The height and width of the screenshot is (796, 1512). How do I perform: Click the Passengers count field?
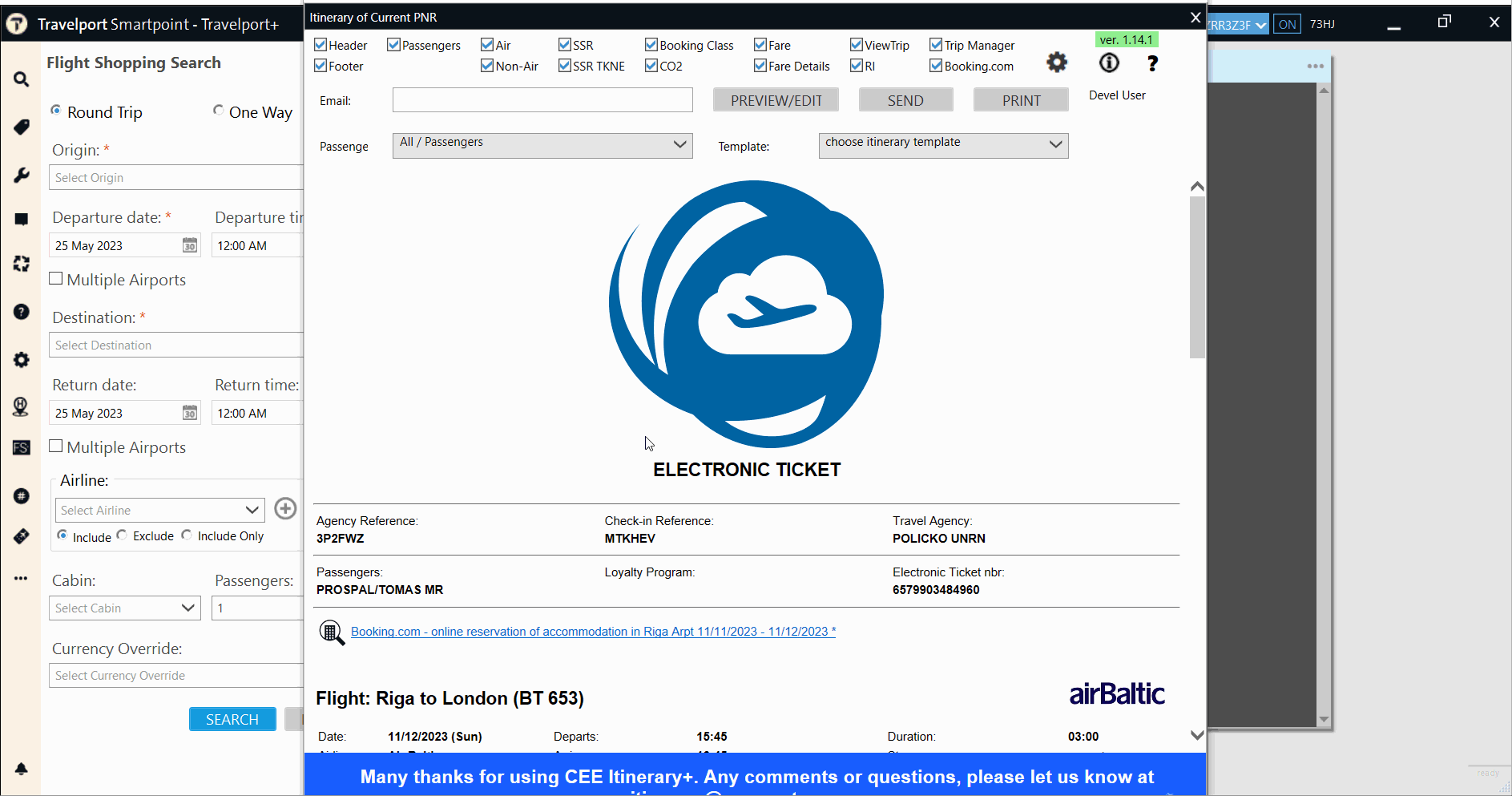pyautogui.click(x=258, y=608)
